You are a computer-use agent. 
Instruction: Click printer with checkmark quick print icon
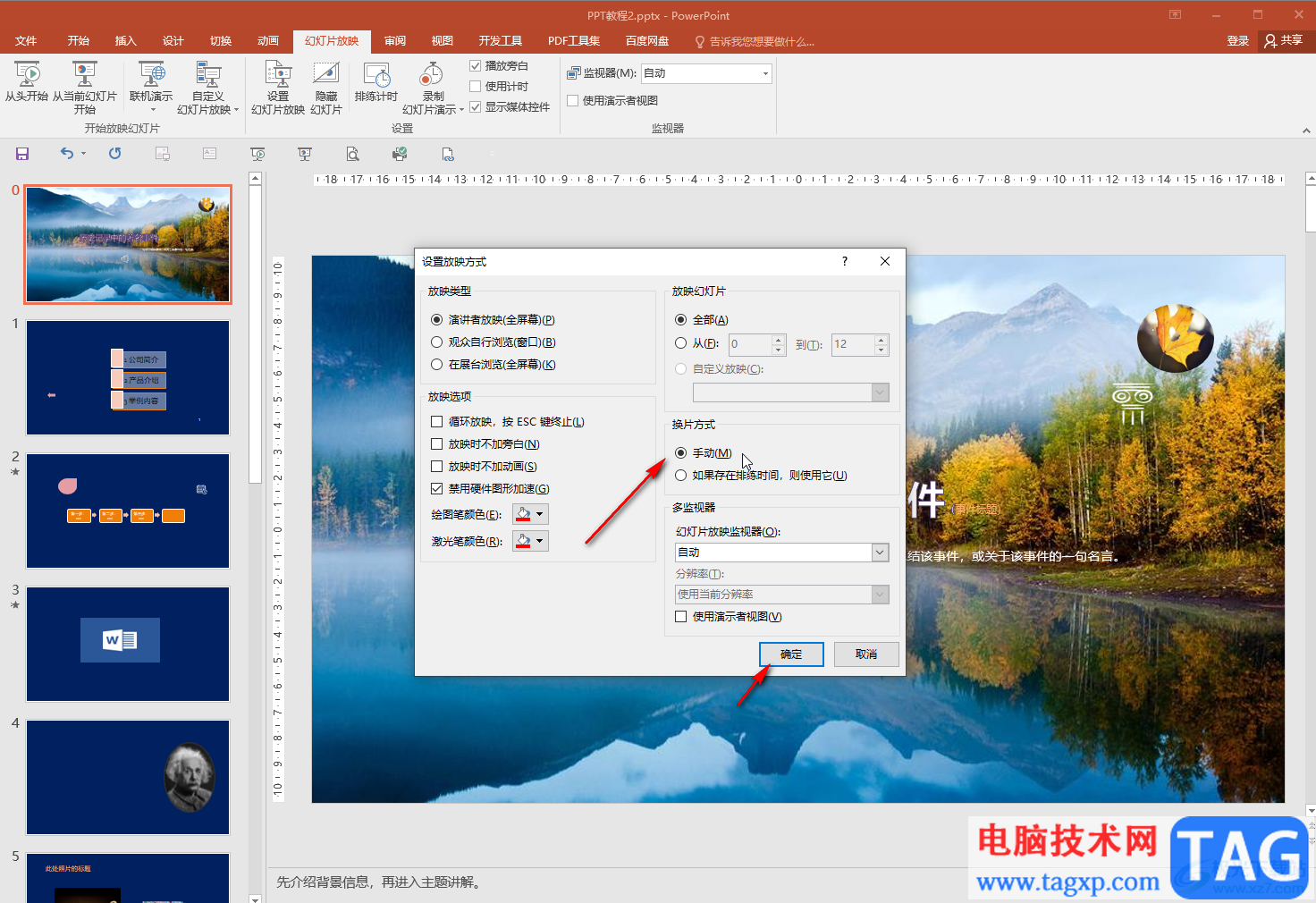click(x=400, y=154)
